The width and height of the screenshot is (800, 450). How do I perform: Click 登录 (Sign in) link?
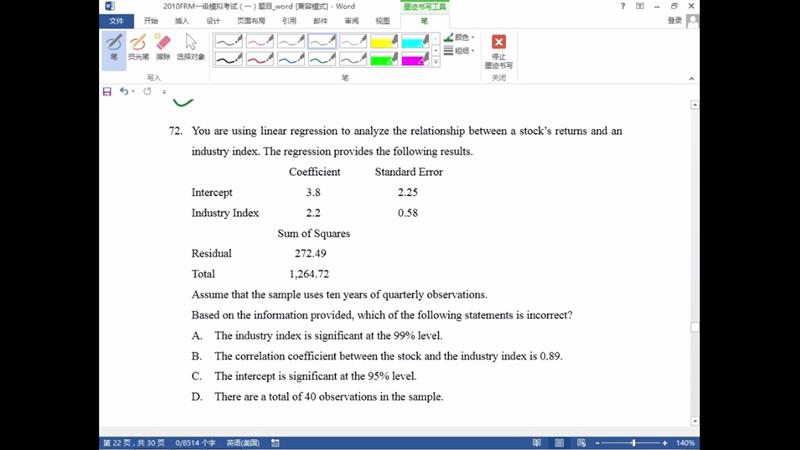[675, 20]
